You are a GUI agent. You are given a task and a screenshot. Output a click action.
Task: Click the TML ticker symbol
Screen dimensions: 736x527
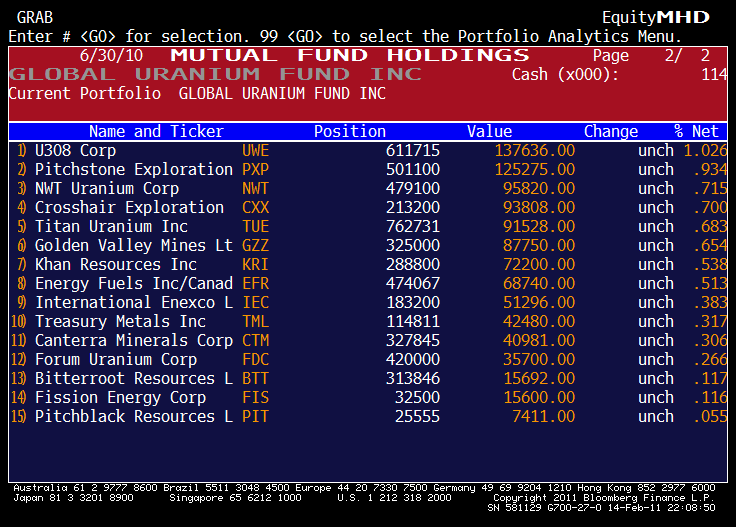[255, 321]
